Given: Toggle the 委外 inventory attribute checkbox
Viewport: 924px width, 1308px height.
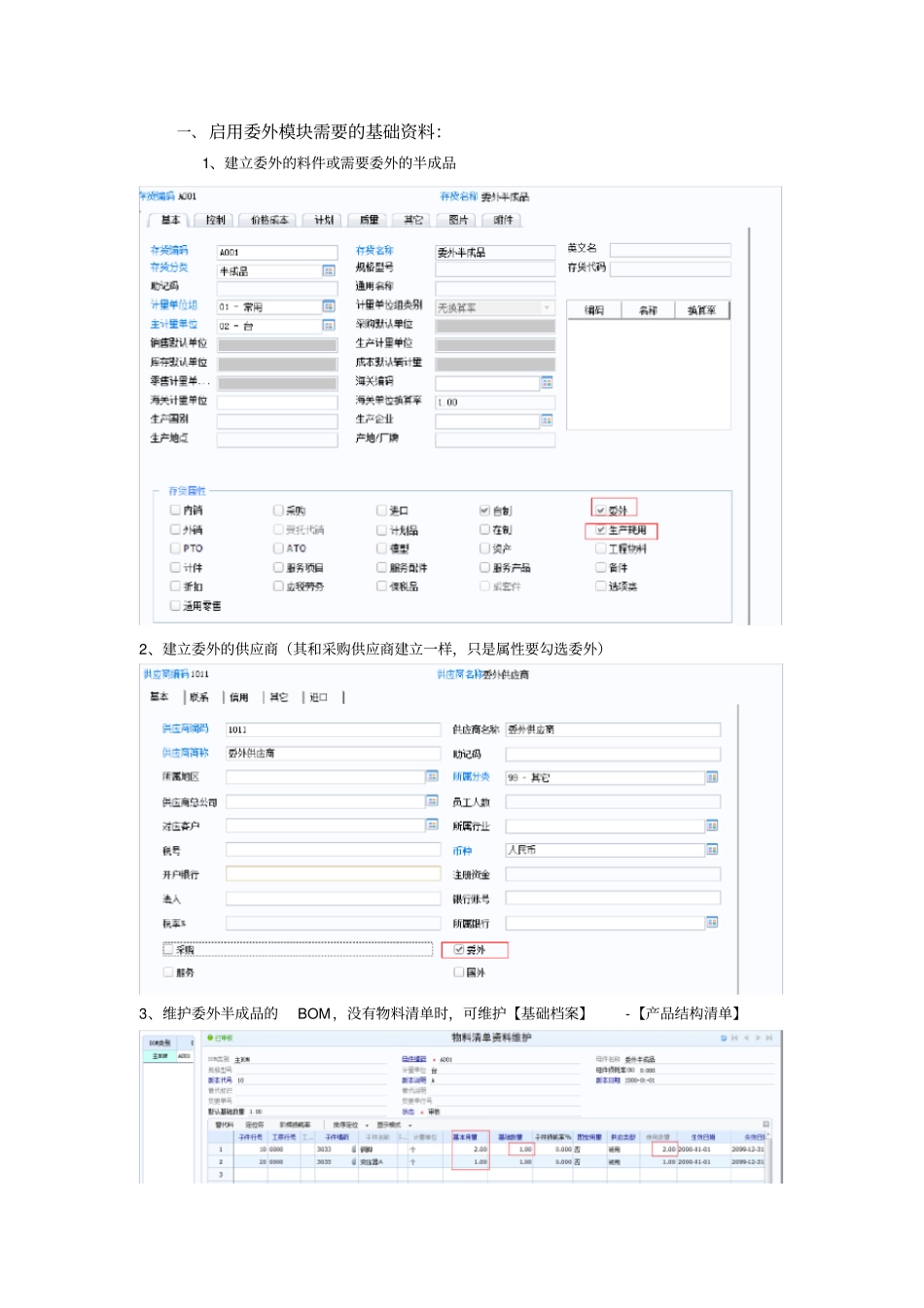Looking at the screenshot, I should click(601, 510).
